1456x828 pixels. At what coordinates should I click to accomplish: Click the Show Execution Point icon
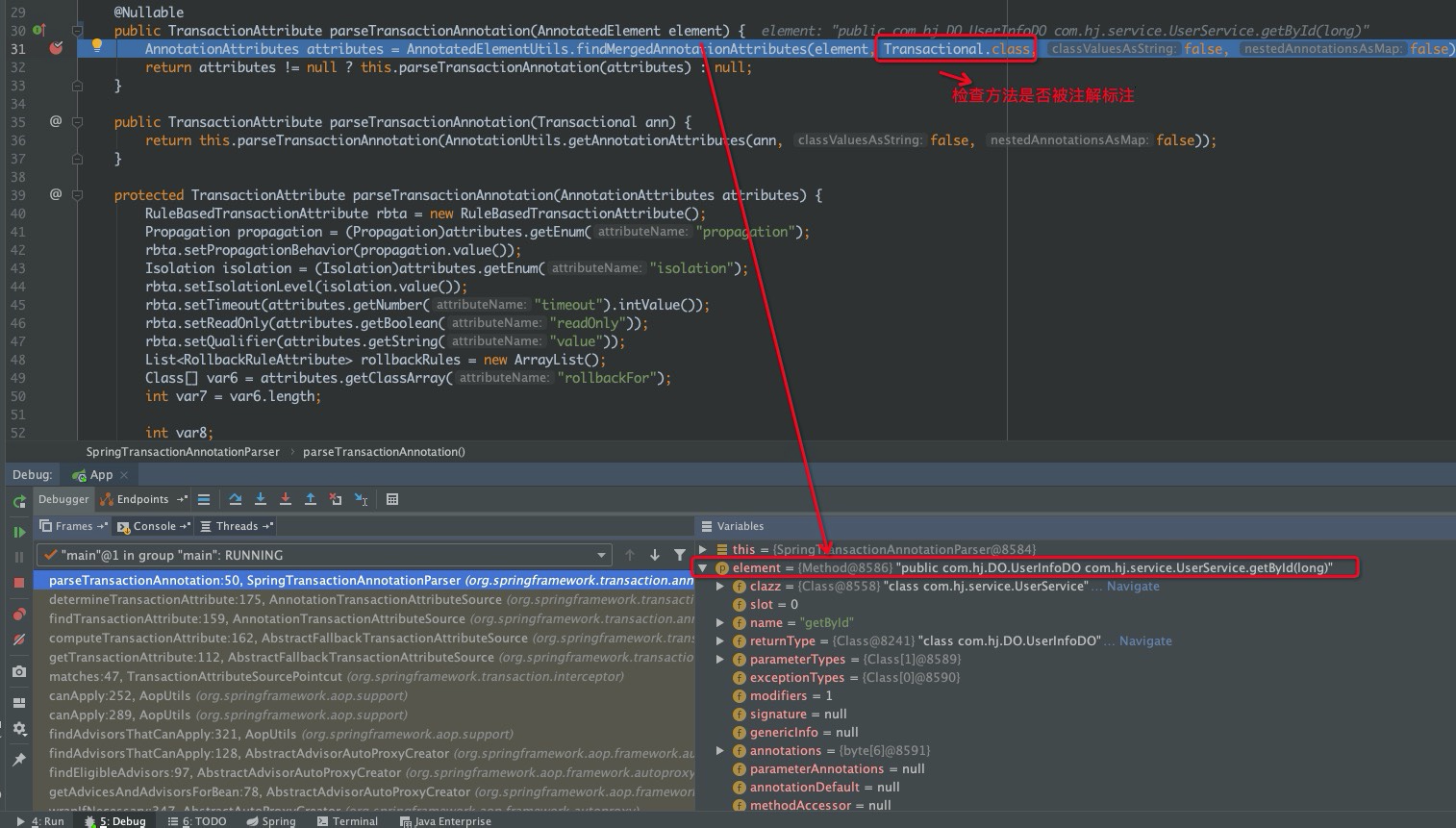coord(204,499)
